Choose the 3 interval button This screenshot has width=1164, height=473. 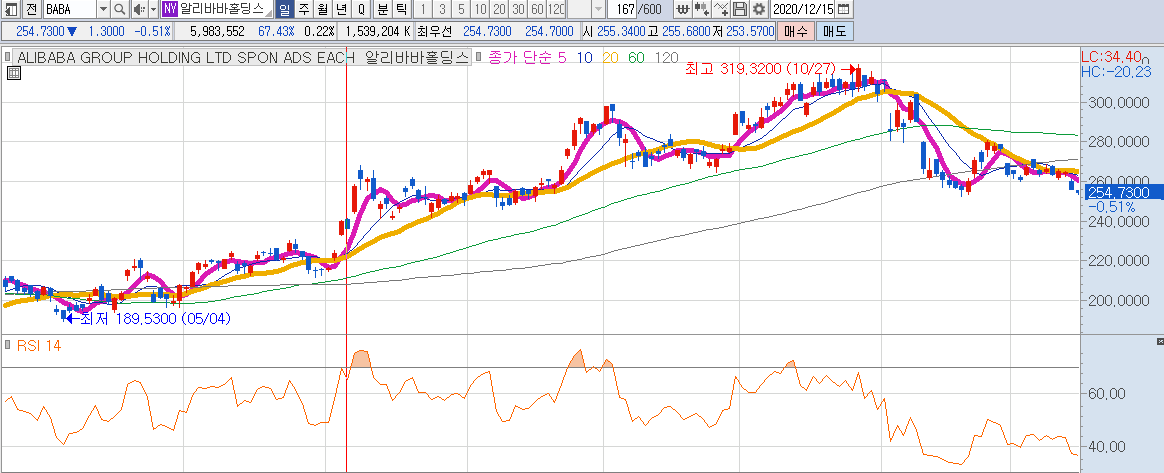coord(442,10)
